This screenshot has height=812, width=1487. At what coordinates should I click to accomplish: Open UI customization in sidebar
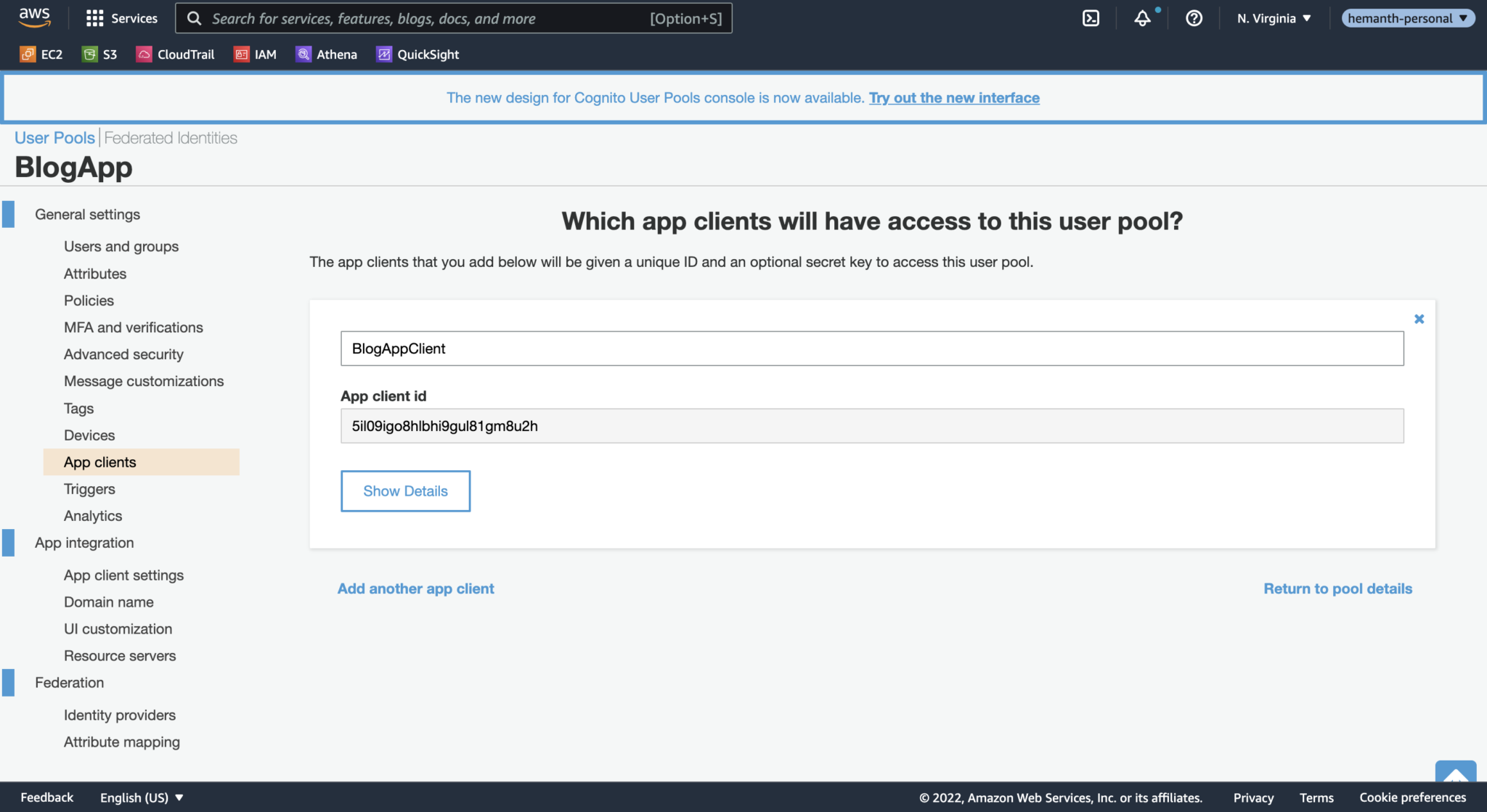point(118,629)
